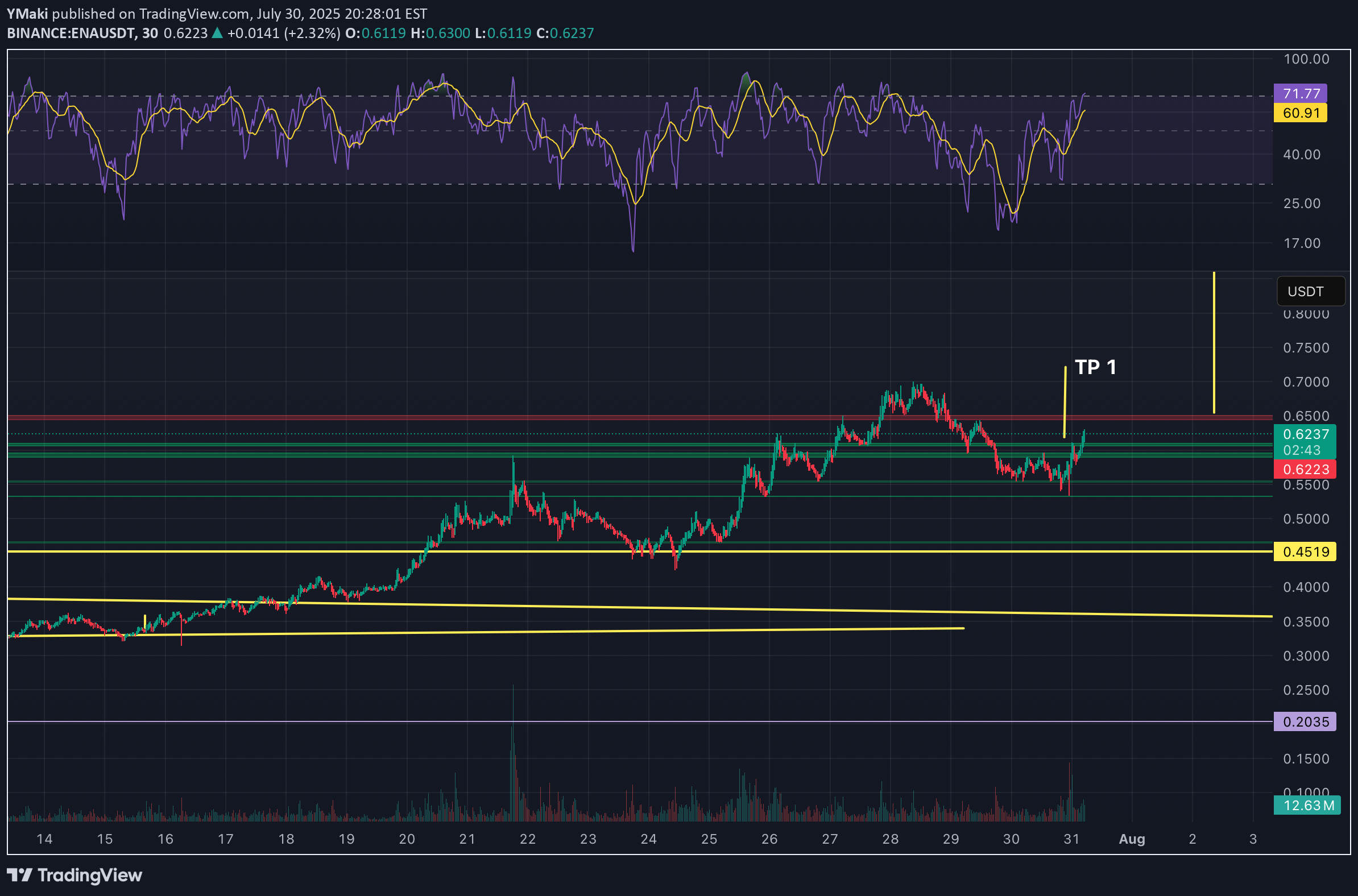The image size is (1358, 896).
Task: Click the date label 14 on time axis
Action: click(44, 839)
